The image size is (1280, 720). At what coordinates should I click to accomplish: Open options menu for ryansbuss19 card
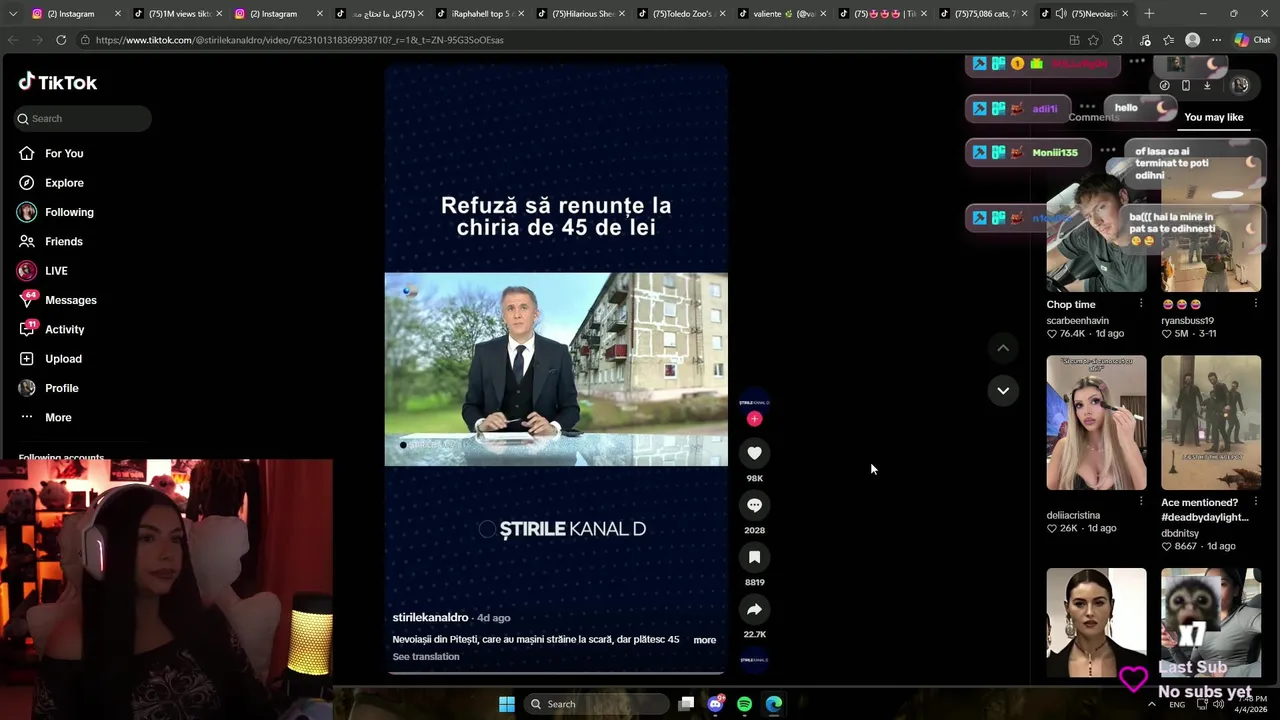pyautogui.click(x=1255, y=304)
